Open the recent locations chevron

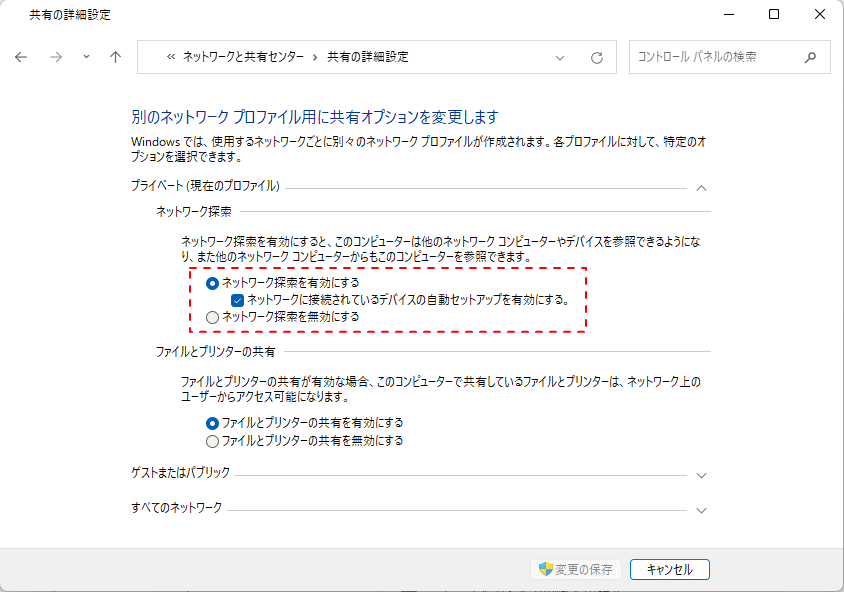(86, 57)
